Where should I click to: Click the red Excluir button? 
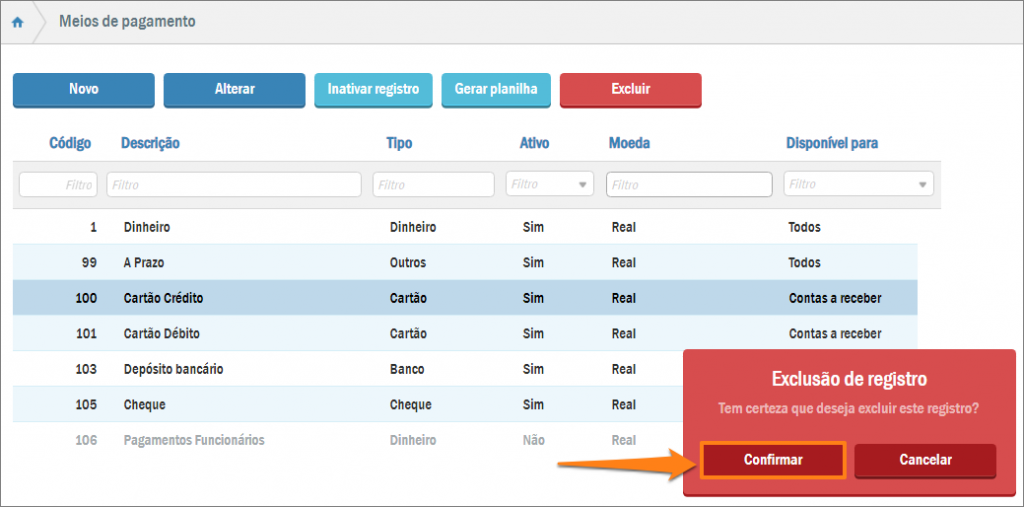[x=630, y=89]
